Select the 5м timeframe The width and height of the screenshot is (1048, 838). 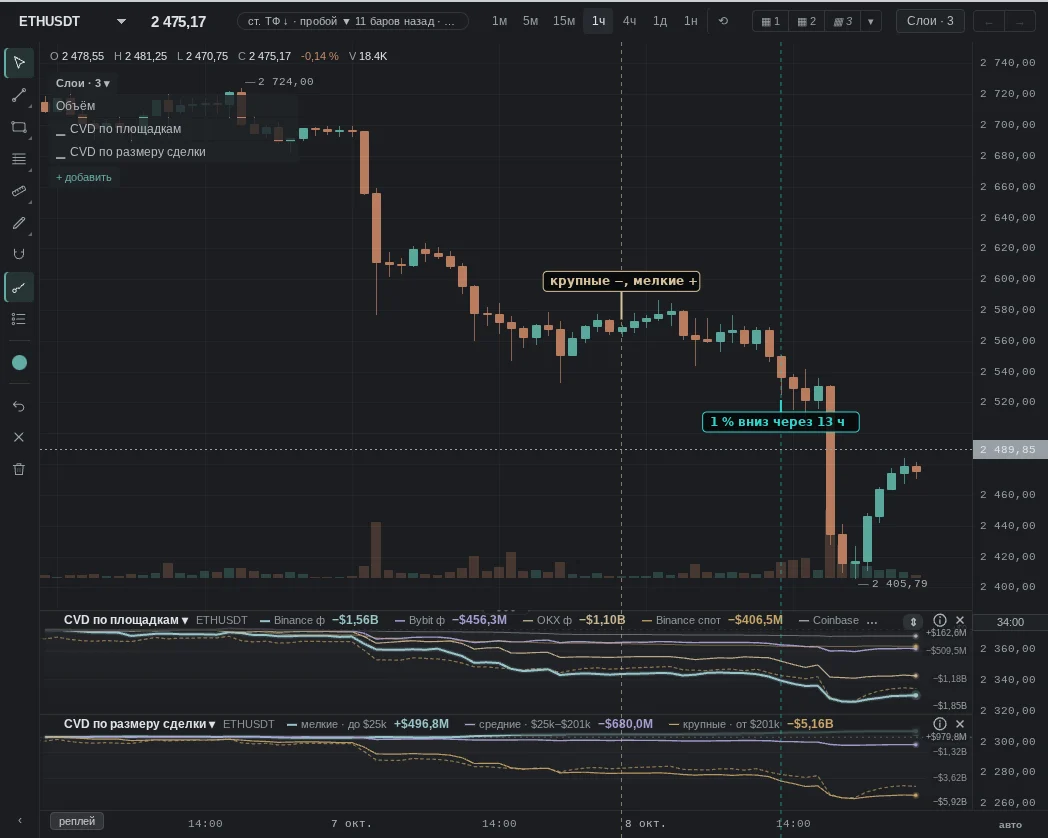click(530, 21)
